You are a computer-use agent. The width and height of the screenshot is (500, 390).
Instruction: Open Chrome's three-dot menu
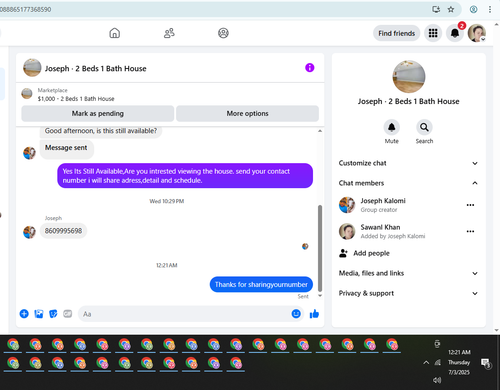pyautogui.click(x=490, y=9)
